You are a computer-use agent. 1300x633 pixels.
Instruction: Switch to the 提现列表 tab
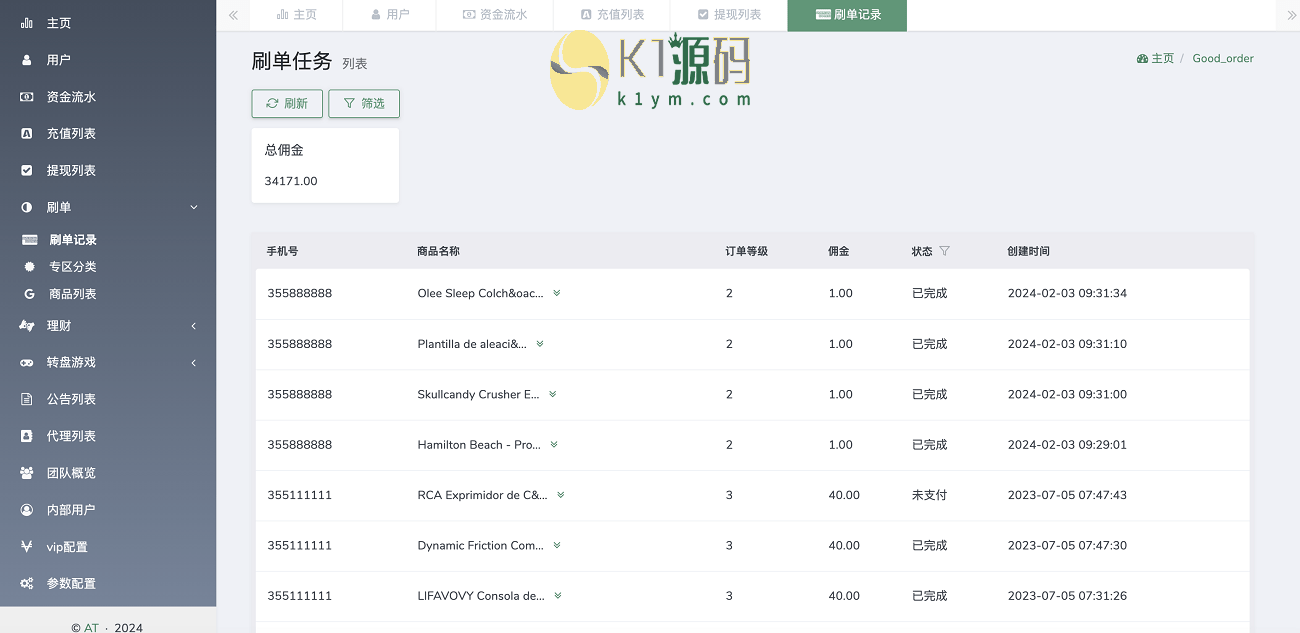729,15
